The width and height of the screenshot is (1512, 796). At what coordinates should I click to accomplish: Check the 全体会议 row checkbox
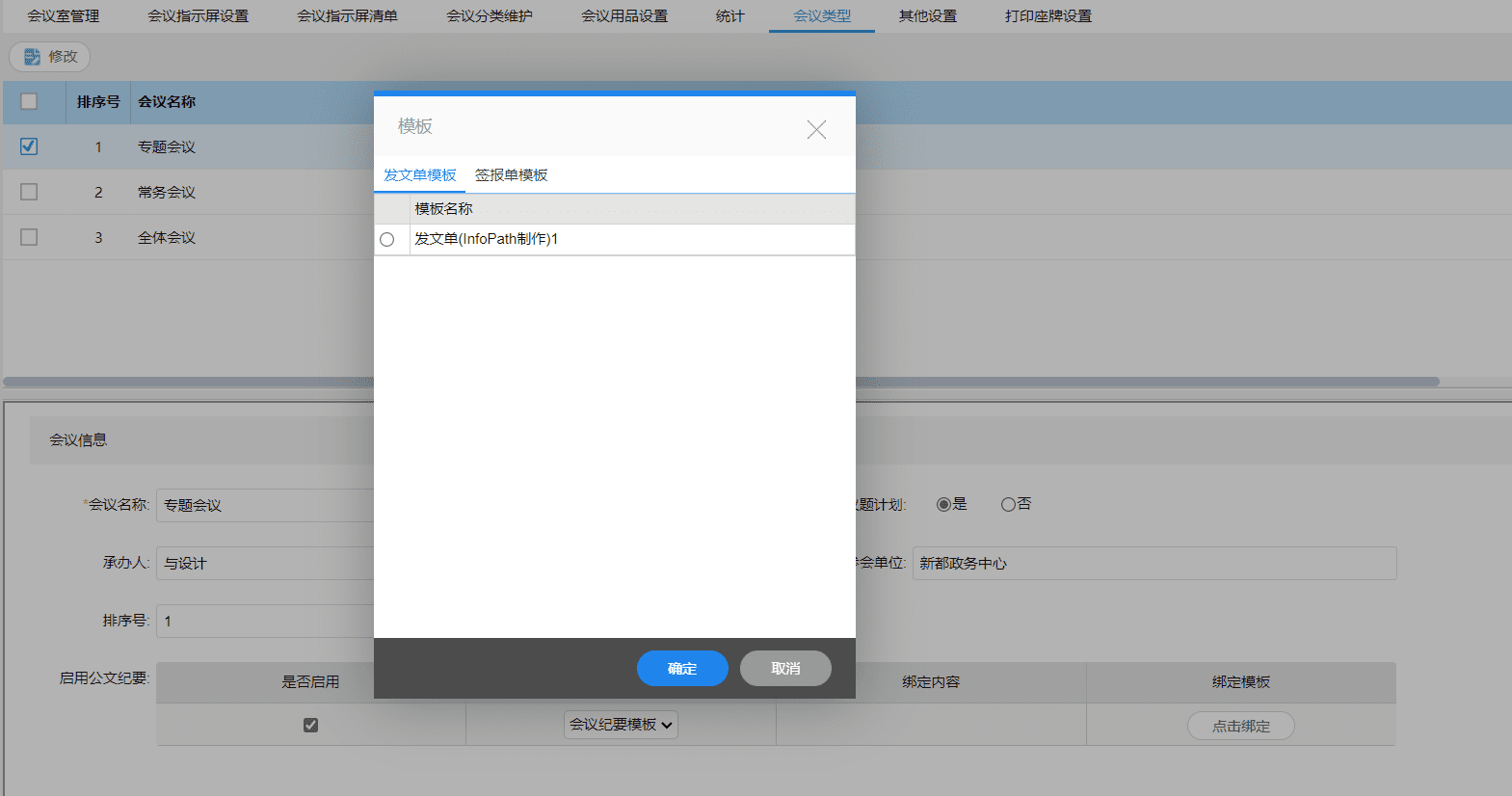[29, 237]
